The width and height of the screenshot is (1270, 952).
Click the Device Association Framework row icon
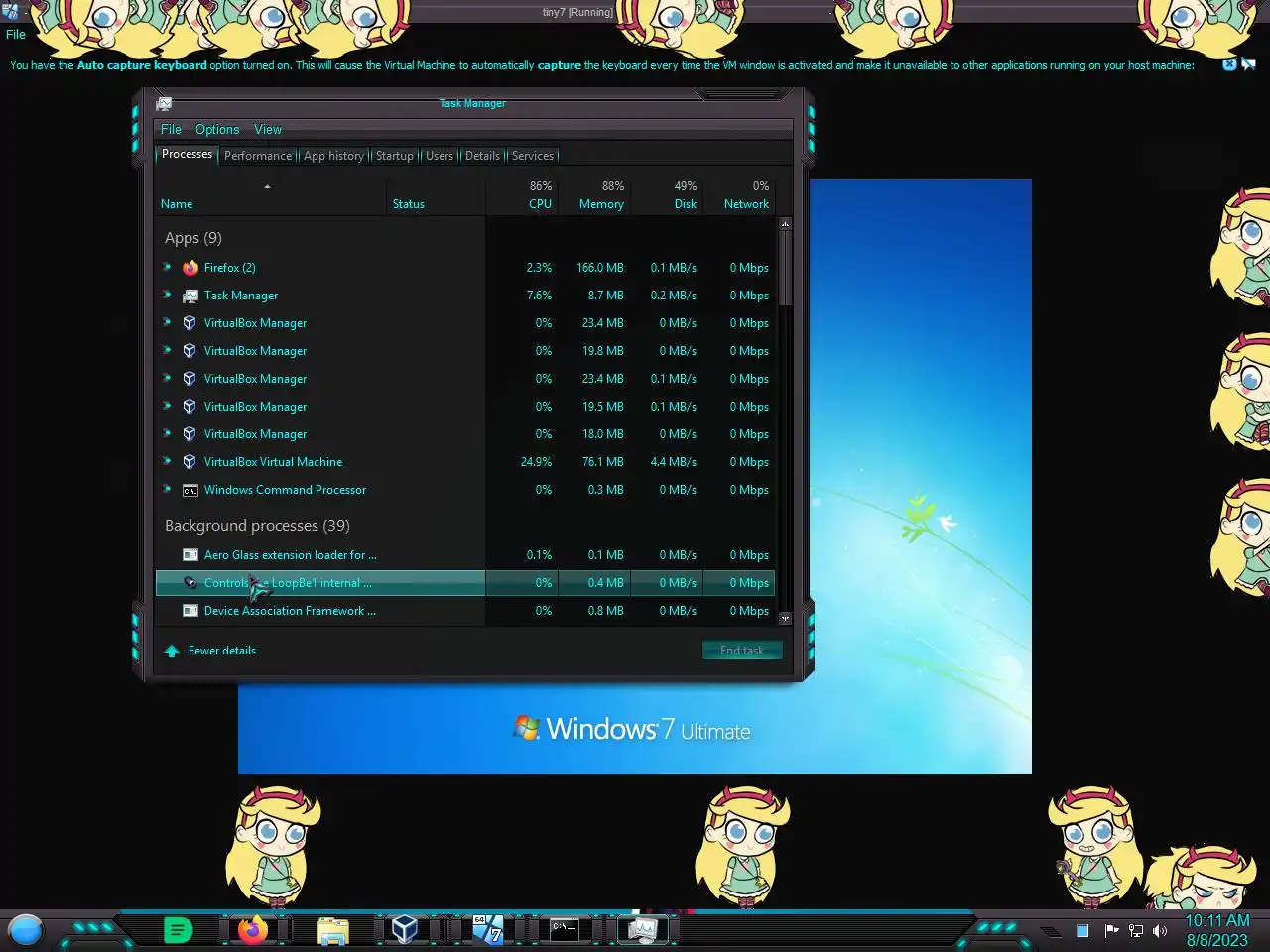click(x=190, y=611)
